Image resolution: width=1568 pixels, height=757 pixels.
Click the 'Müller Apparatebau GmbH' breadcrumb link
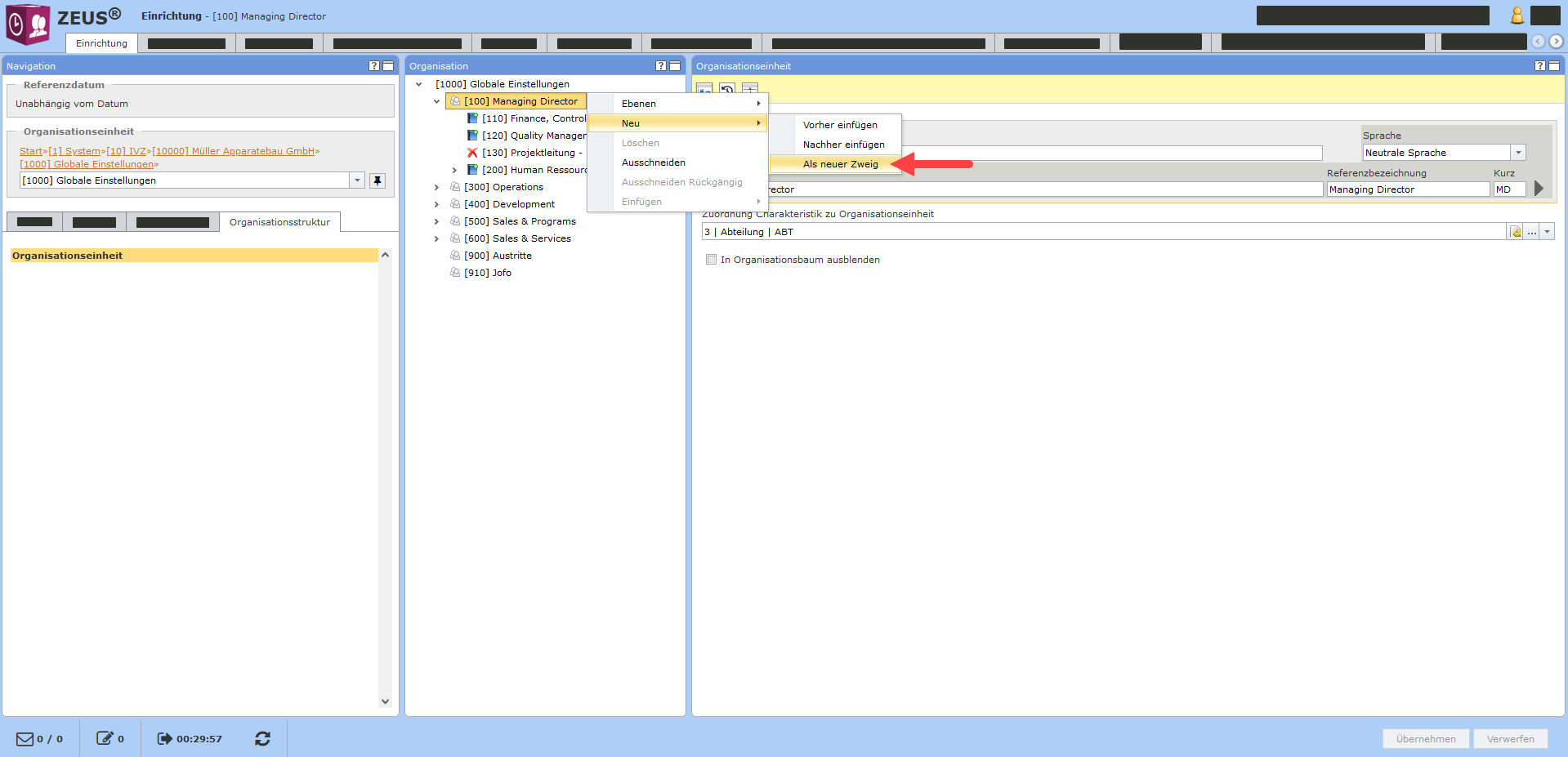pyautogui.click(x=234, y=151)
